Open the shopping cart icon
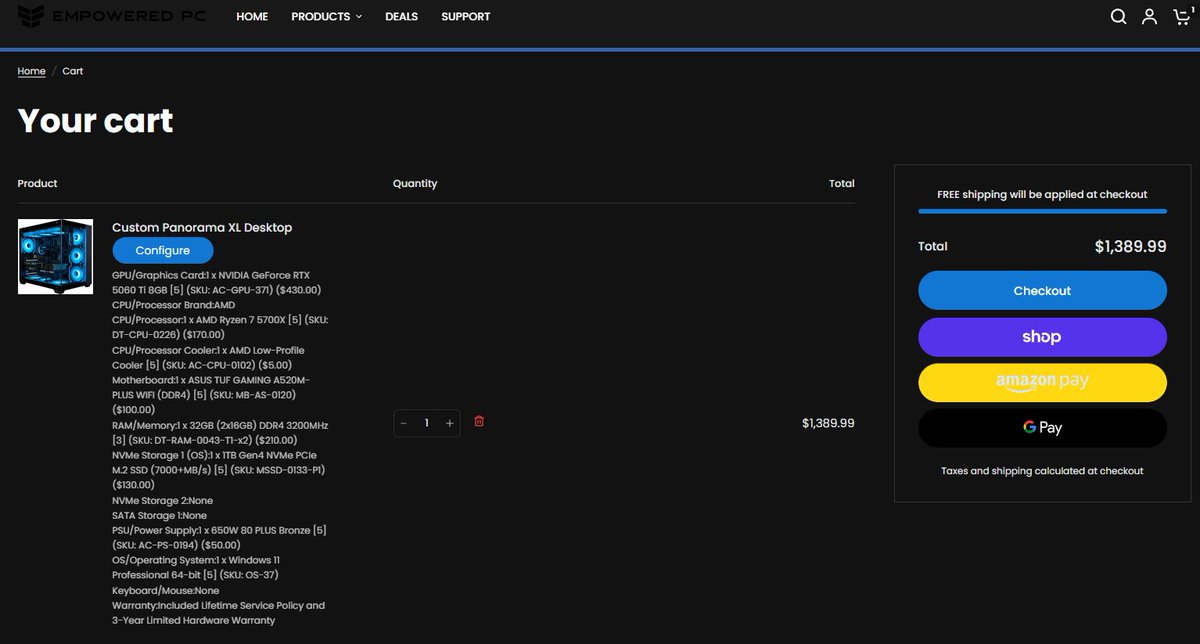This screenshot has height=644, width=1200. [1182, 16]
